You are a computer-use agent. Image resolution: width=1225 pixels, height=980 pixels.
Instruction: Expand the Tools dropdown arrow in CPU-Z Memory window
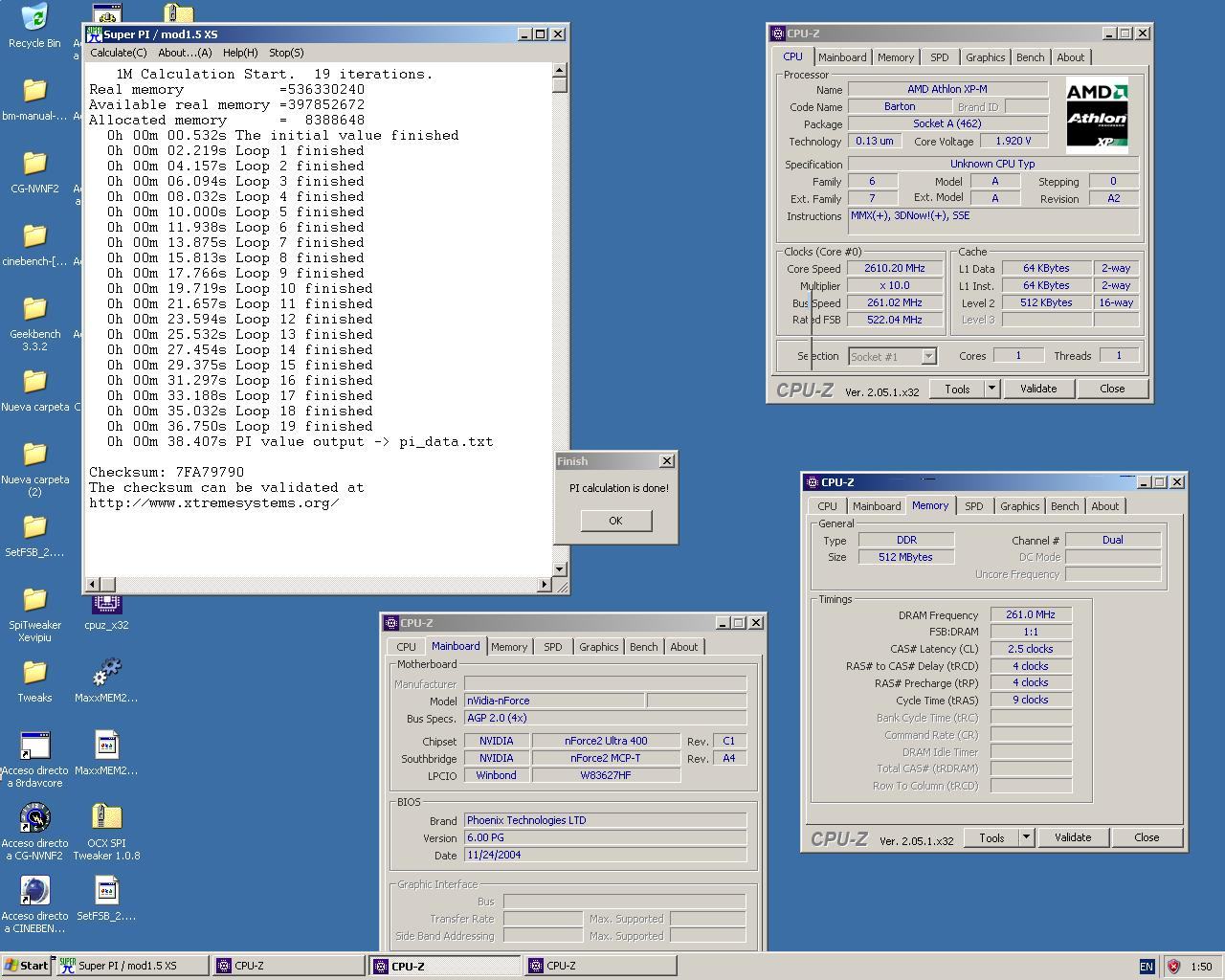tap(1026, 837)
